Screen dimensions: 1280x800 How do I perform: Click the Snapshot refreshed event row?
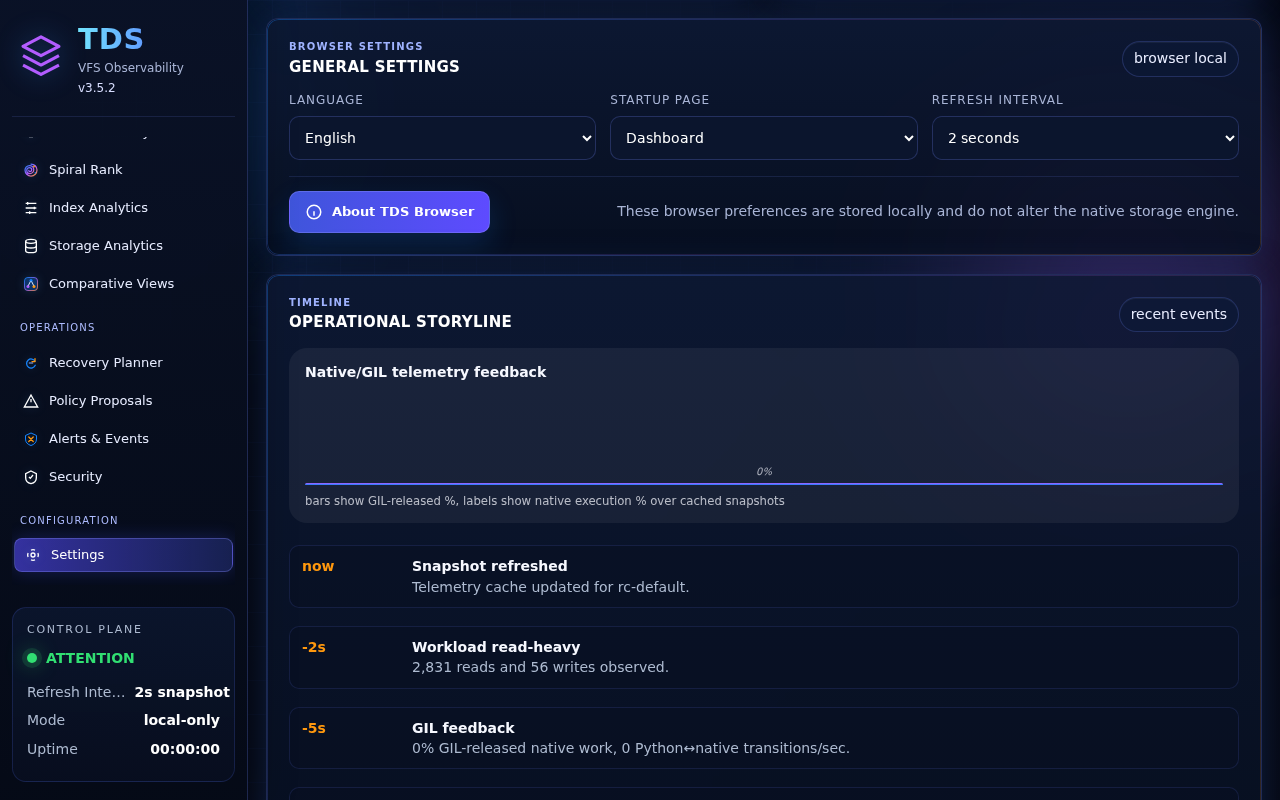[x=764, y=576]
